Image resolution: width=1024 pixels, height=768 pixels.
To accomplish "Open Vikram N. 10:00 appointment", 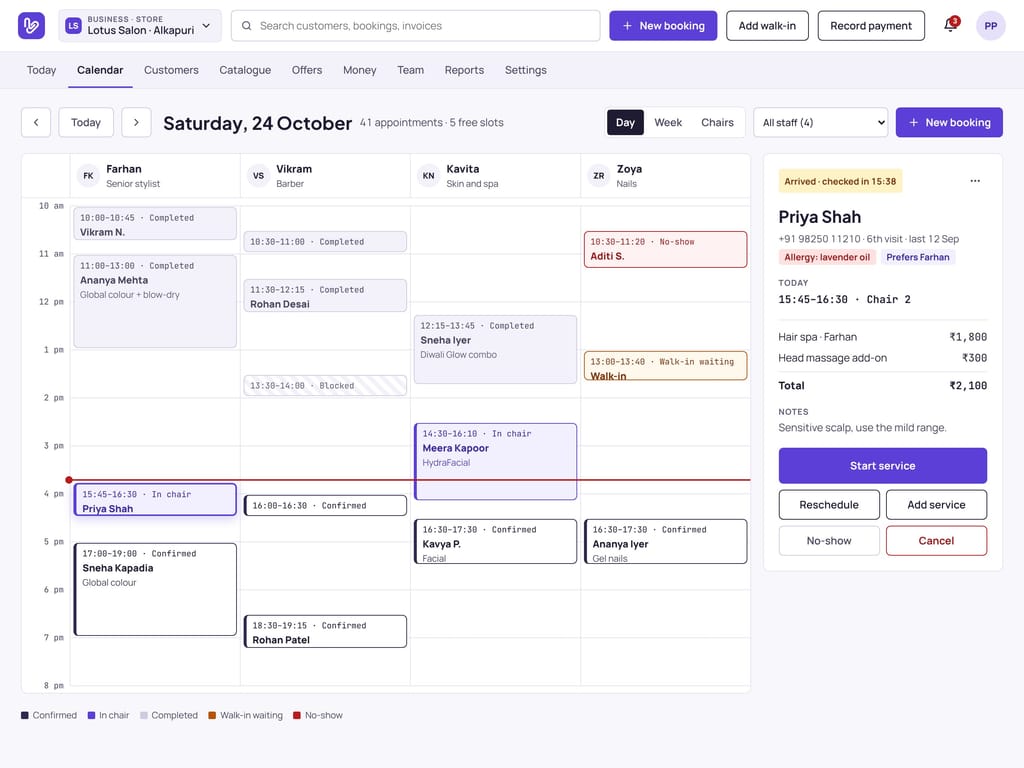I will click(155, 223).
